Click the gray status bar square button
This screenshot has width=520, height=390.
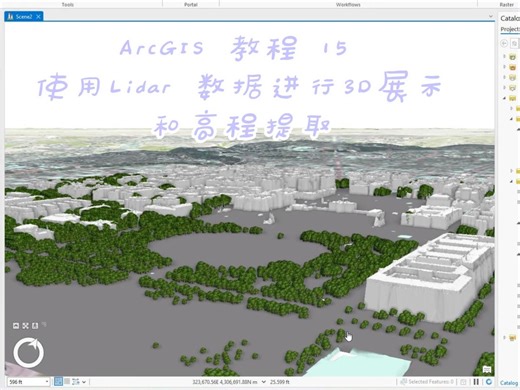pos(67,381)
